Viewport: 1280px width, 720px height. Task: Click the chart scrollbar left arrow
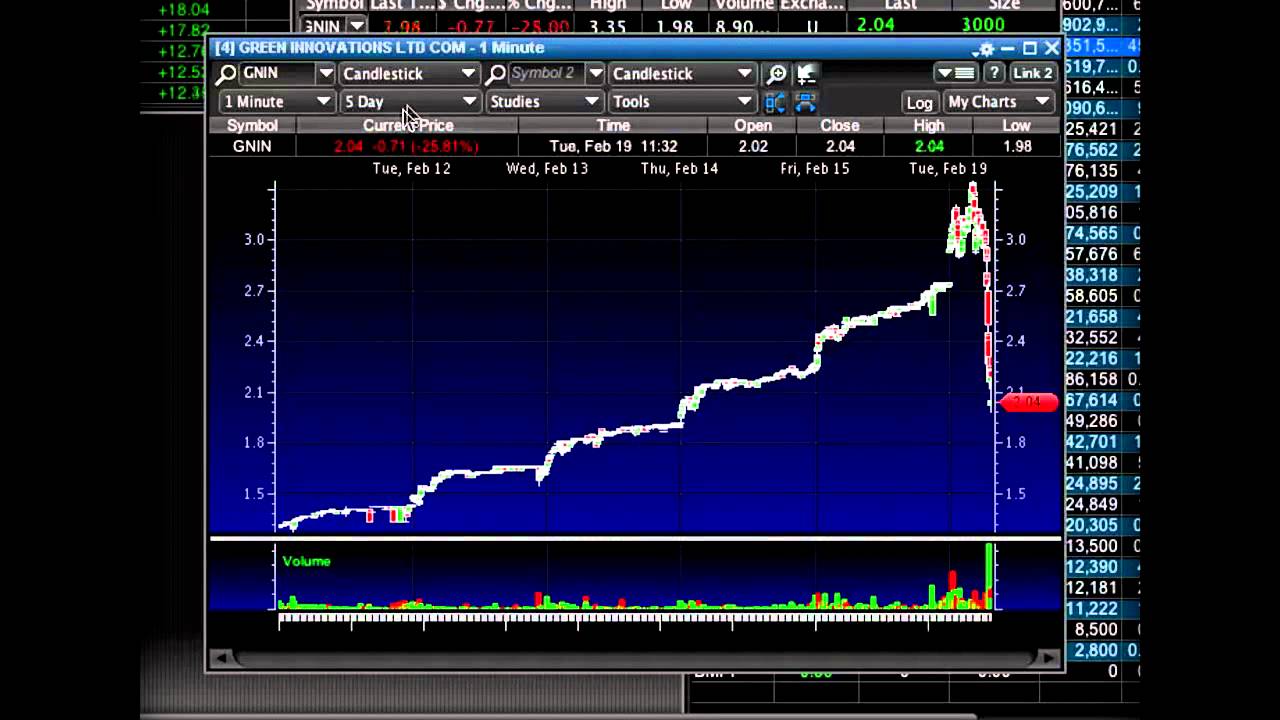pos(220,657)
